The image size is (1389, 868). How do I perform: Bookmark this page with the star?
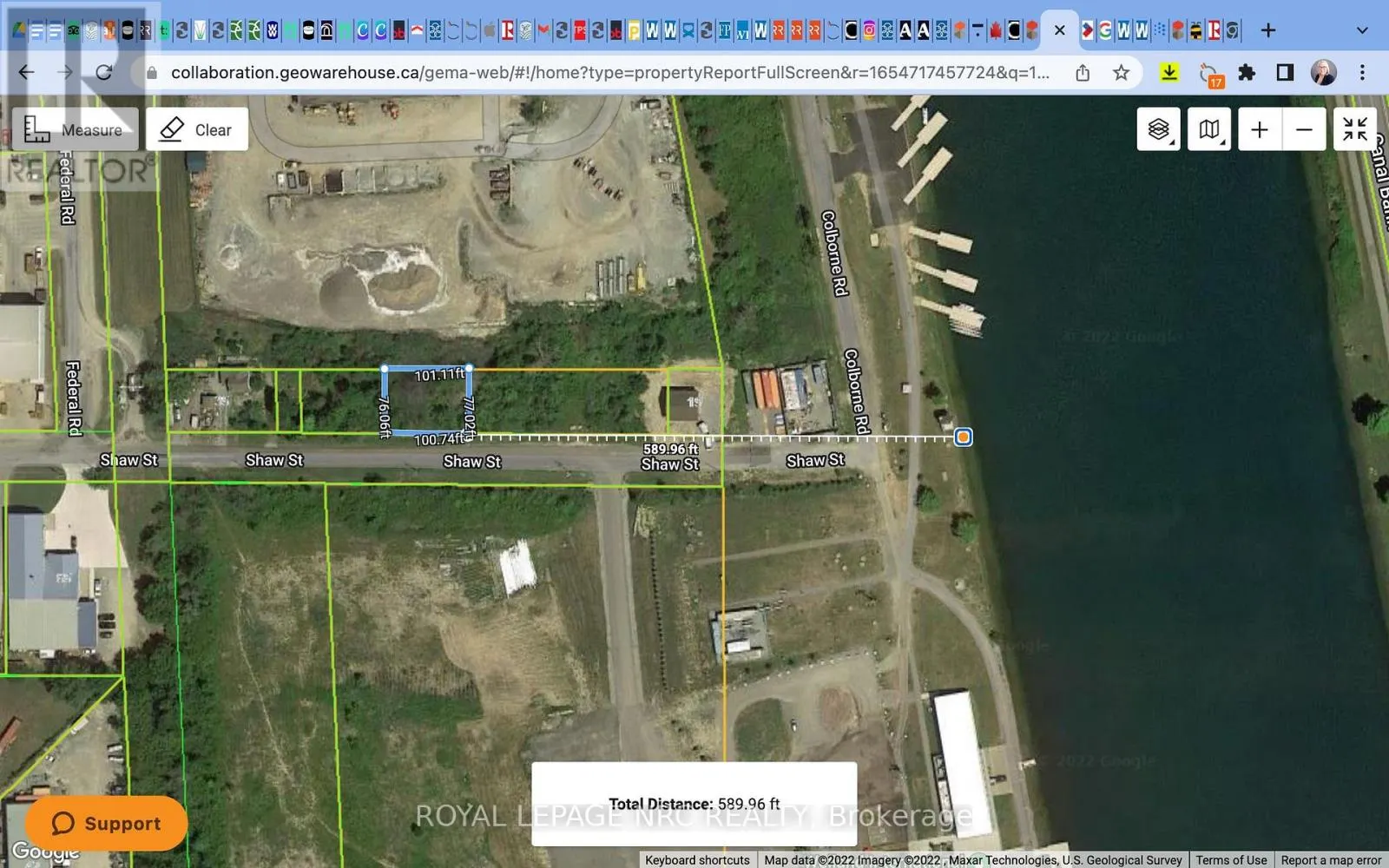click(1122, 73)
